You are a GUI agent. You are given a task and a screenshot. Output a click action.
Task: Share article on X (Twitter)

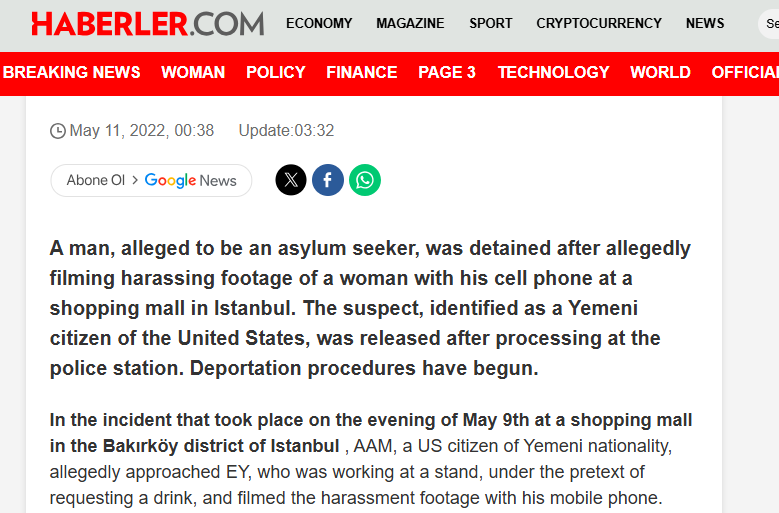291,180
